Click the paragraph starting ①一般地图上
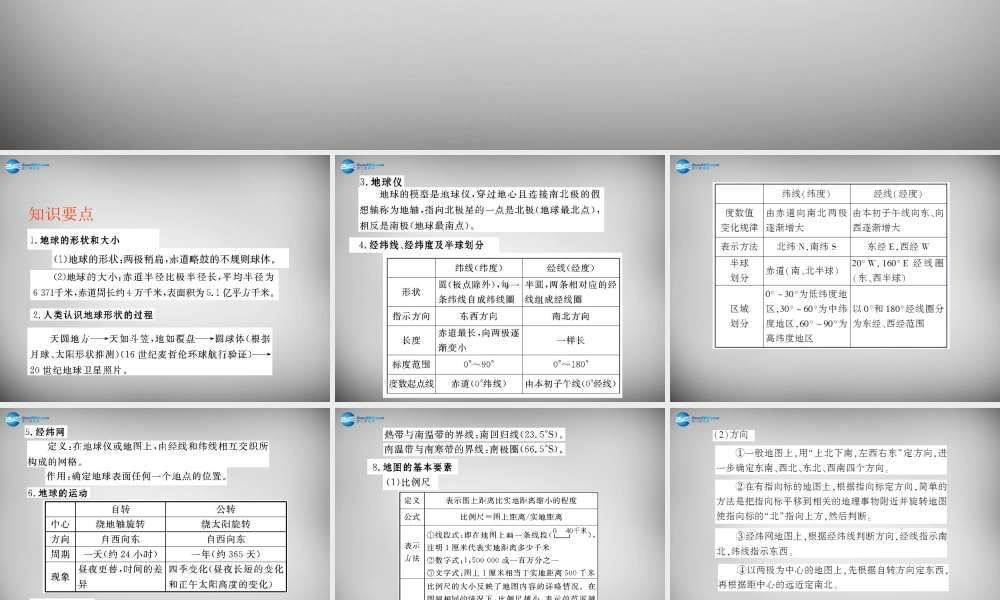Image resolution: width=1000 pixels, height=600 pixels. [x=831, y=460]
